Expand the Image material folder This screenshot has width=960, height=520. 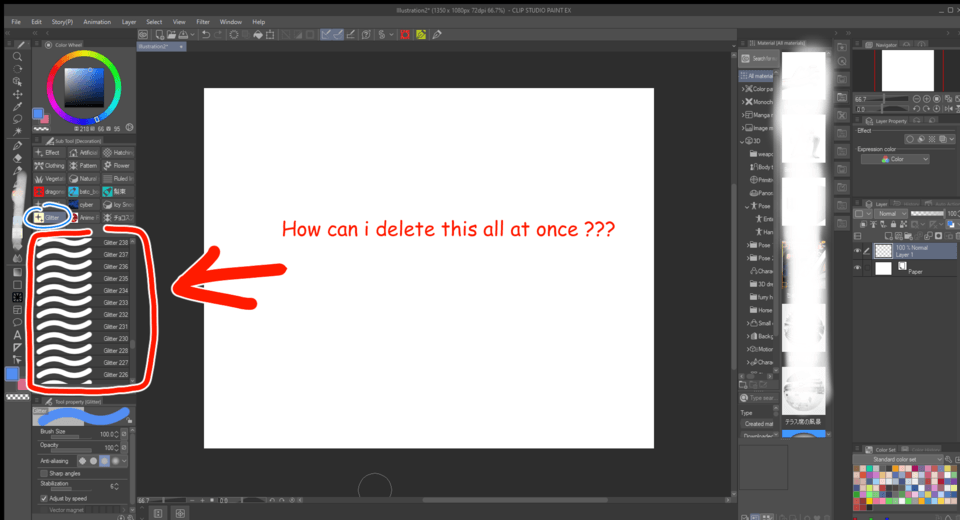tap(743, 128)
